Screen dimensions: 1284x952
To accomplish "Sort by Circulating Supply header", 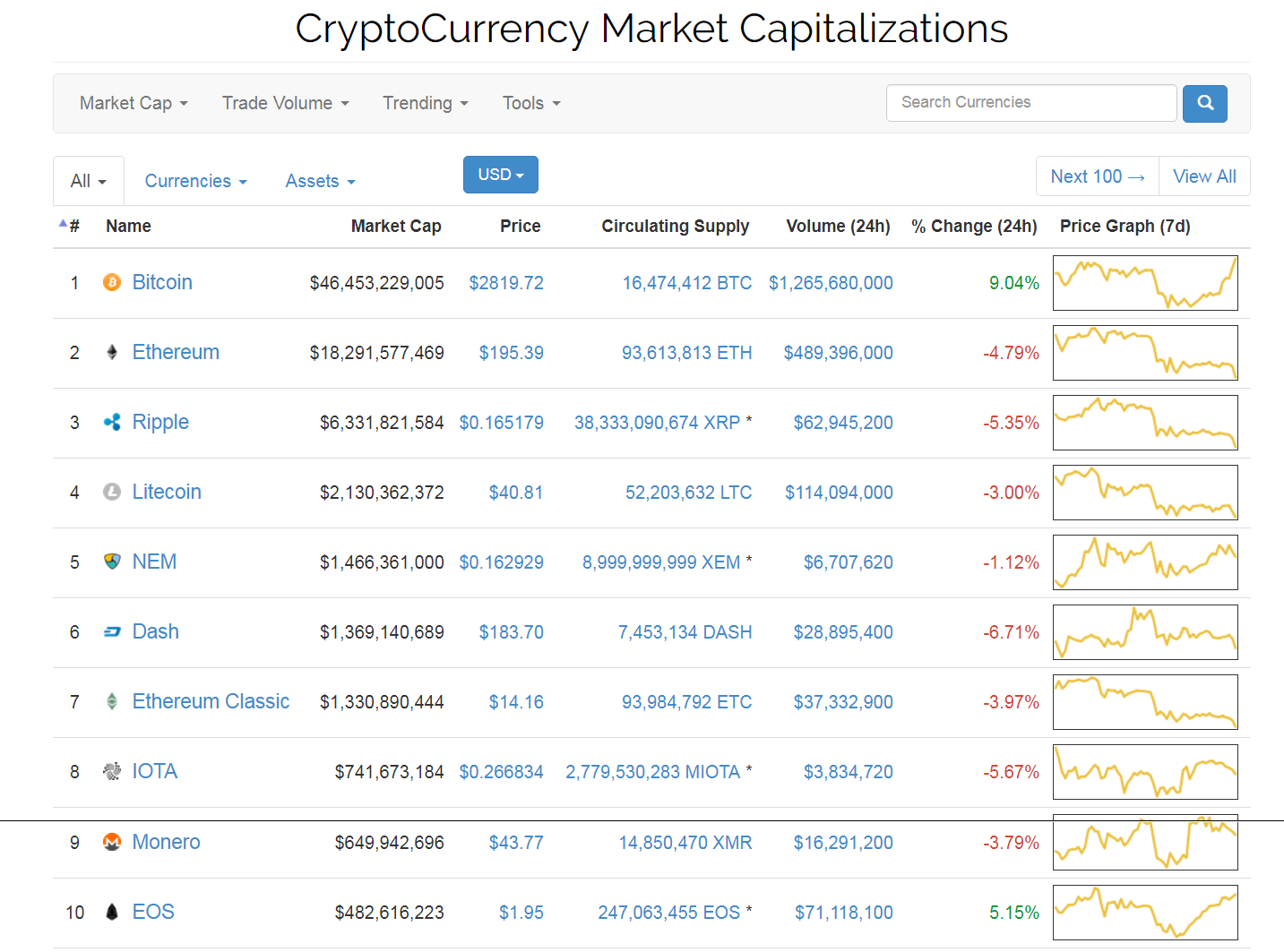I will pos(676,227).
